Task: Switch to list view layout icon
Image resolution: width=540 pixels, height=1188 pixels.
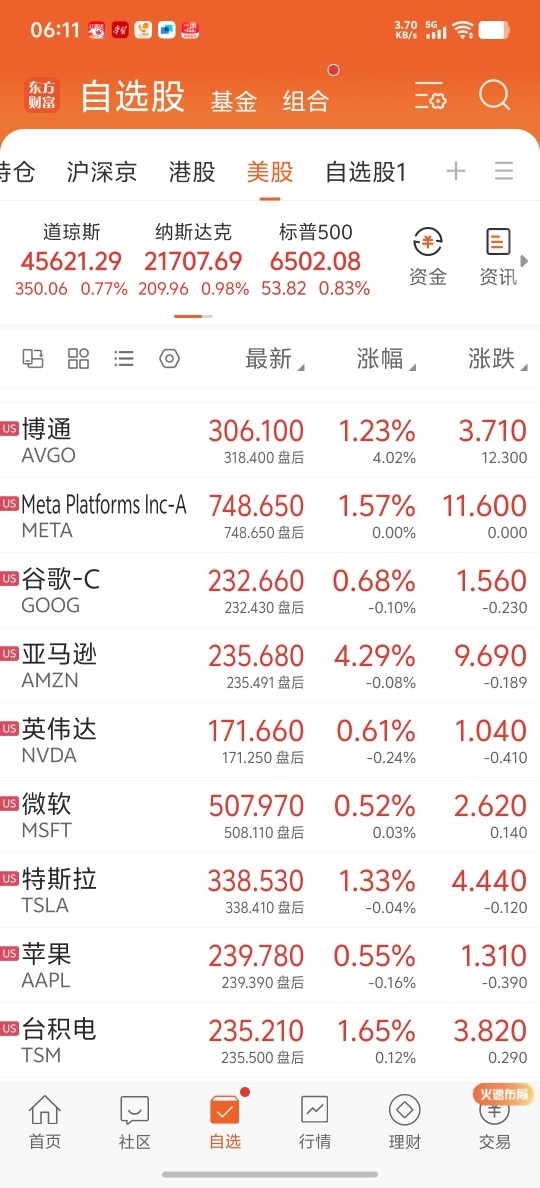Action: click(124, 358)
